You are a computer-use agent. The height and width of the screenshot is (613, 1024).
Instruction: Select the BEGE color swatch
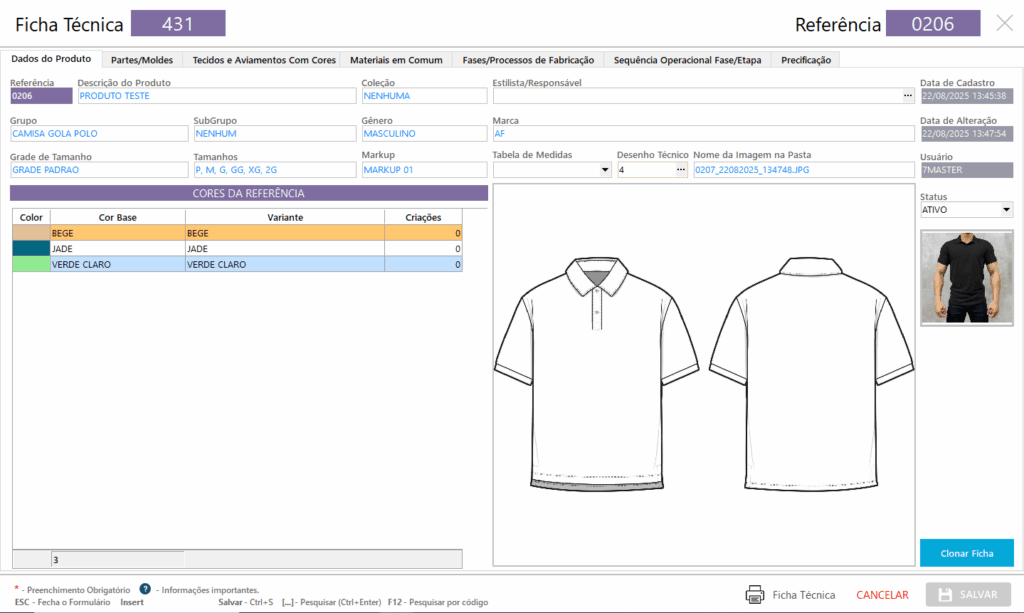coord(31,233)
